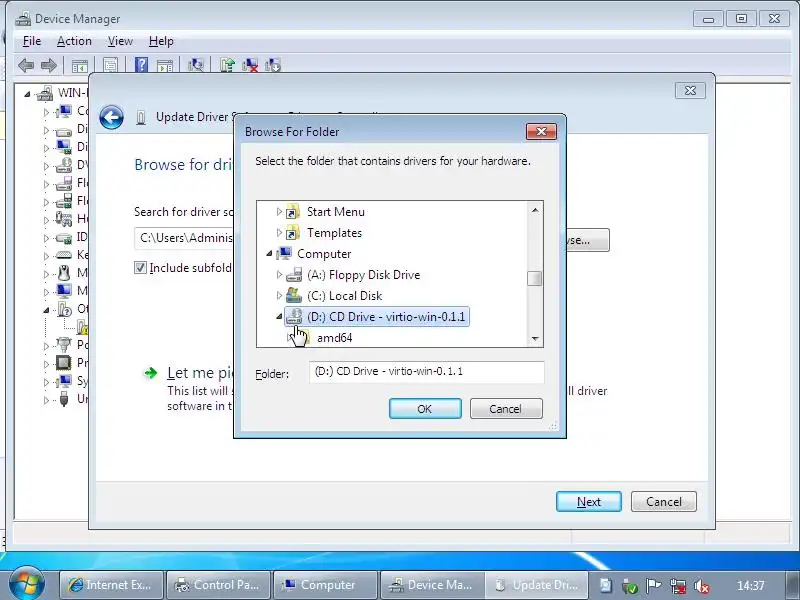This screenshot has width=800, height=600.
Task: Click the Action Center flag tray icon
Action: point(653,586)
